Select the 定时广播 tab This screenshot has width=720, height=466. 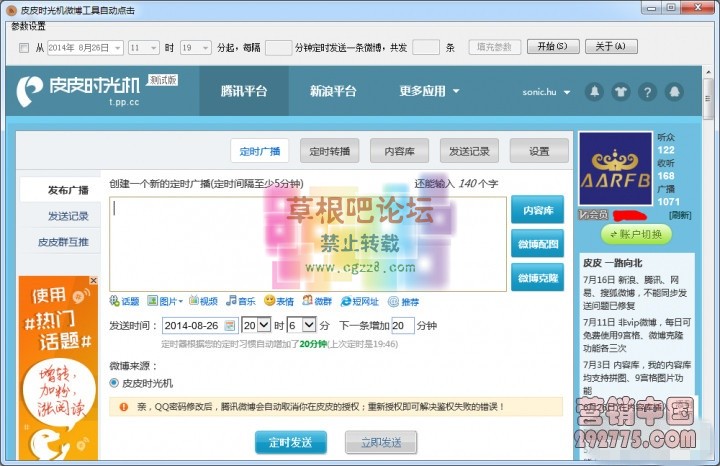point(260,151)
